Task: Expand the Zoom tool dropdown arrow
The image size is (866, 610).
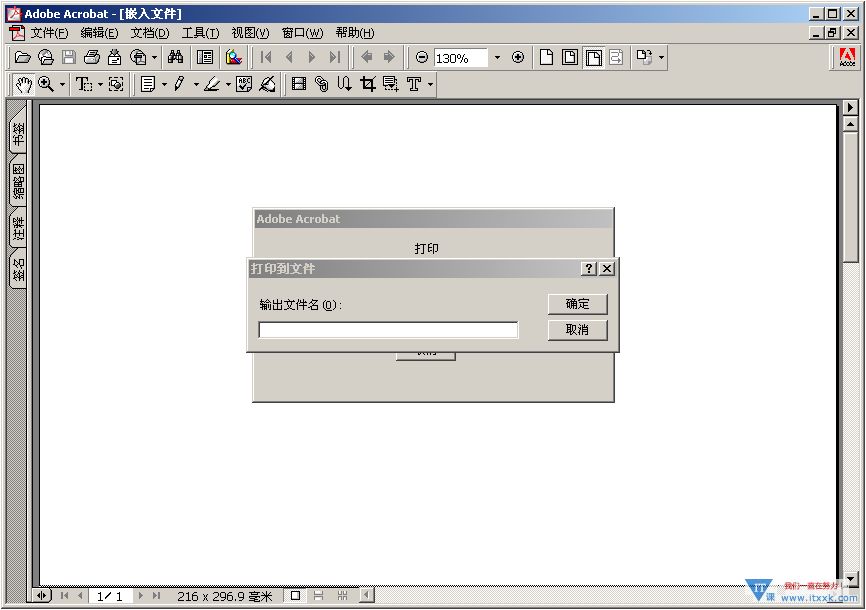Action: (x=62, y=85)
